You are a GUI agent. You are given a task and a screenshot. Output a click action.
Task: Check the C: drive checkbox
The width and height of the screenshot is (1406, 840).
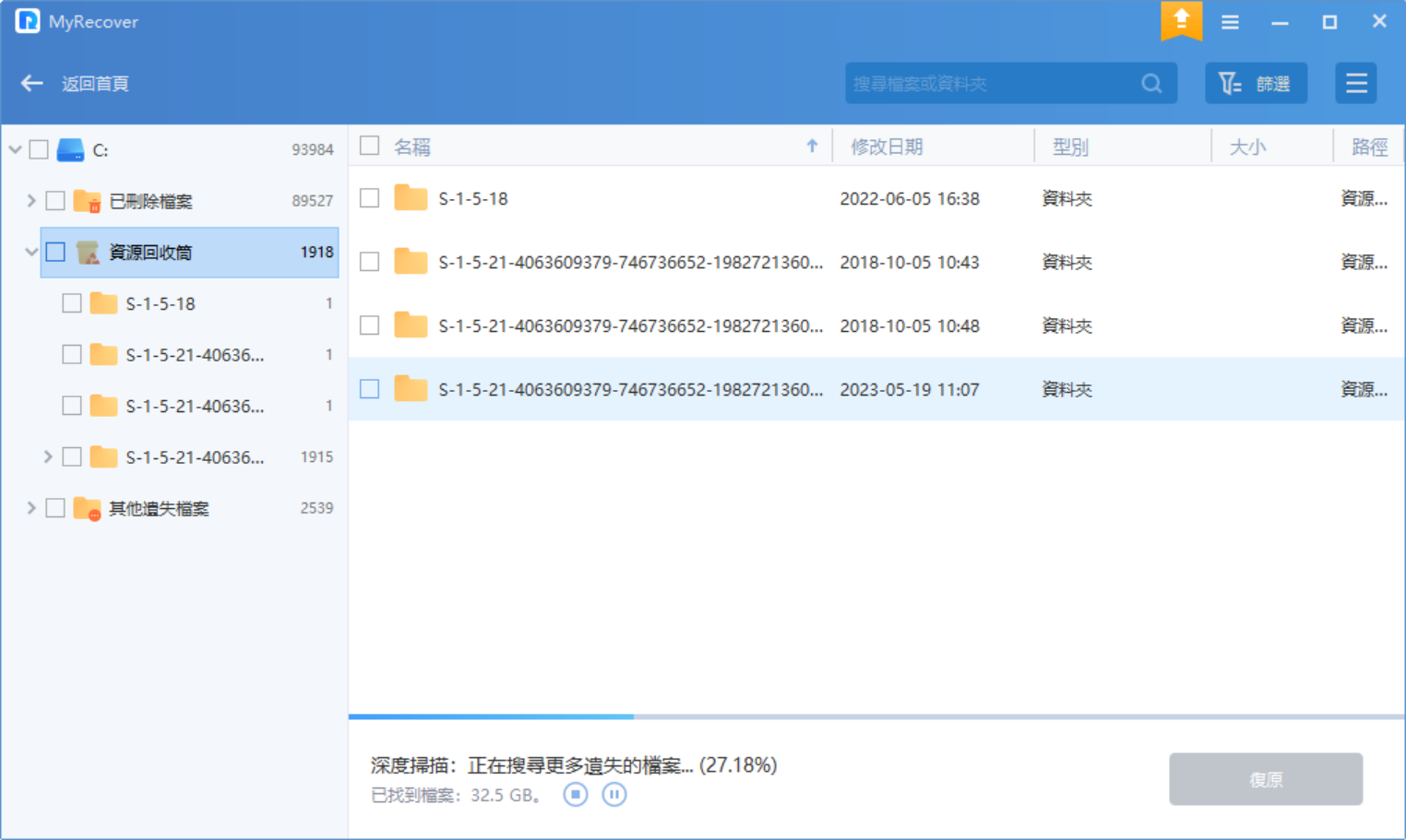pyautogui.click(x=39, y=149)
